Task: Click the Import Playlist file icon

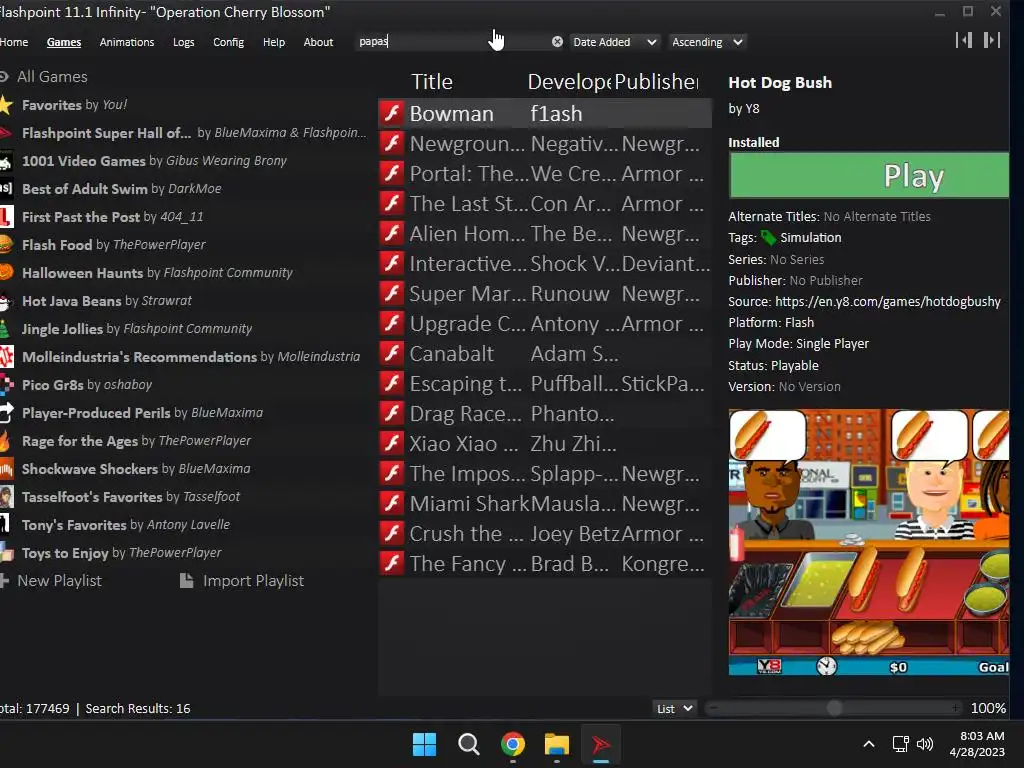Action: [x=187, y=580]
